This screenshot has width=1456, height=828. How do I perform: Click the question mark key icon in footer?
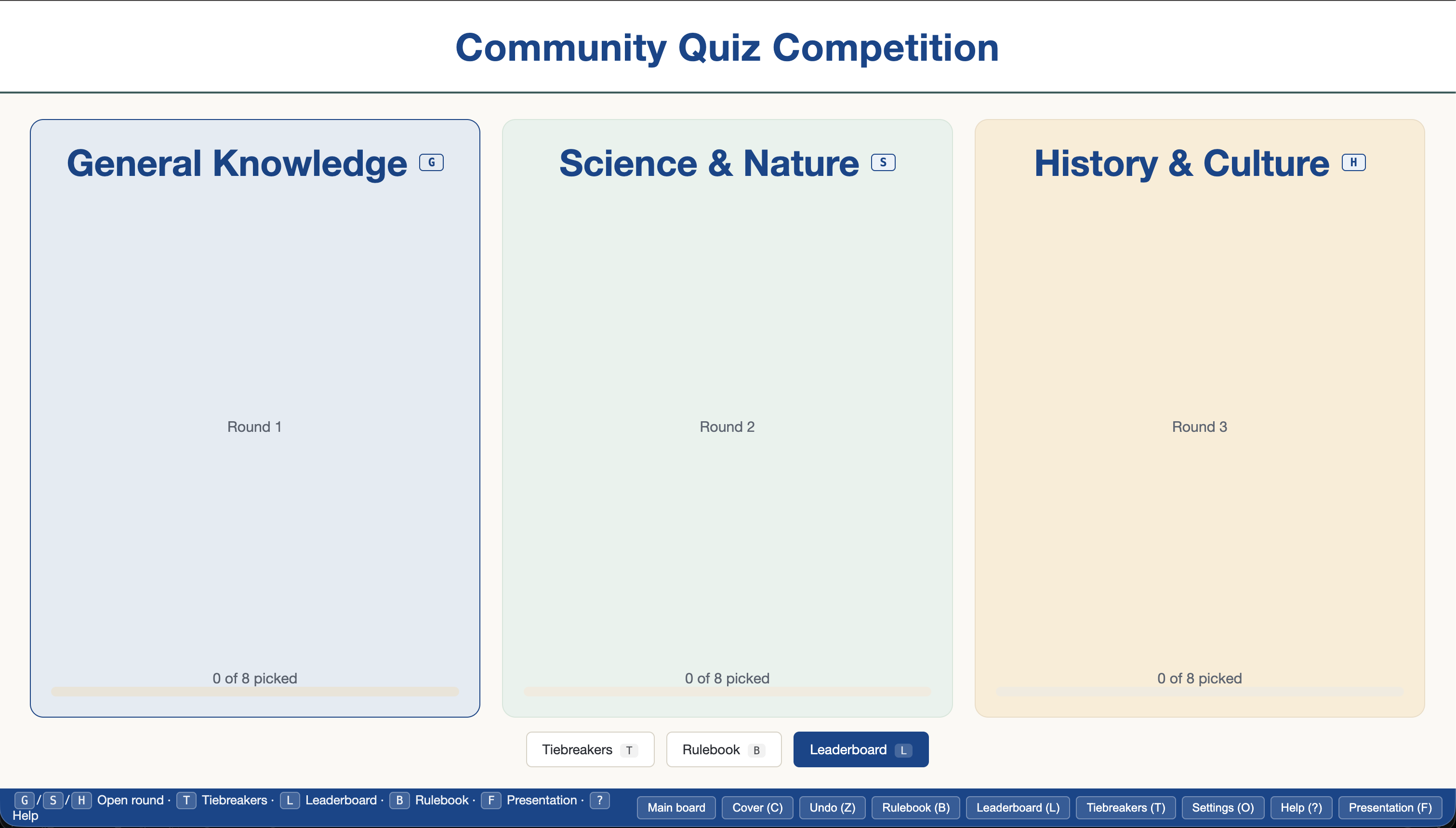point(599,800)
